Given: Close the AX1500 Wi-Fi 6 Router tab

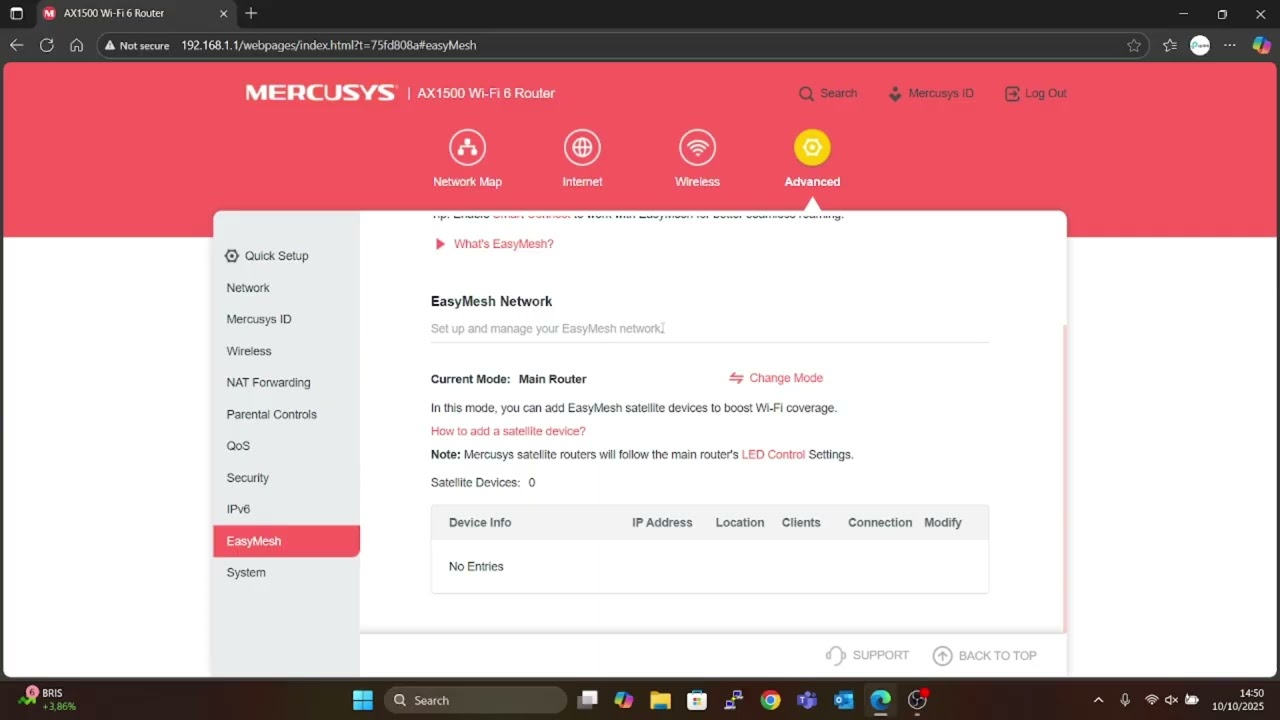Looking at the screenshot, I should pyautogui.click(x=223, y=14).
